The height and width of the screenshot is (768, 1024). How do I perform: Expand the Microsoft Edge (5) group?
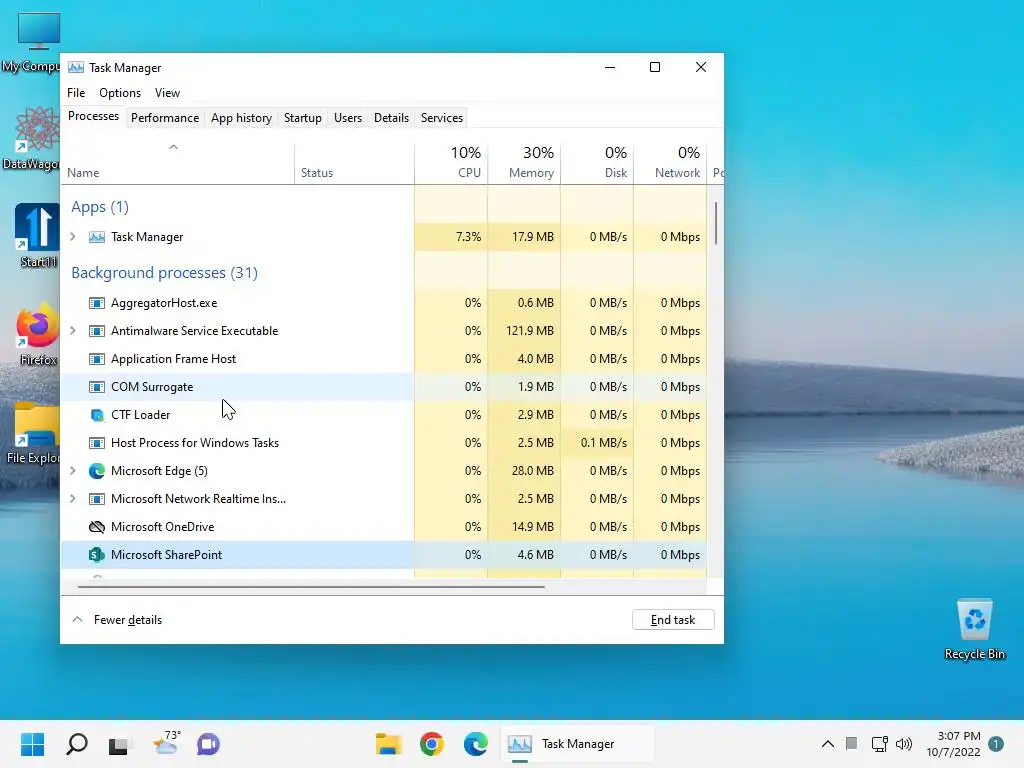(x=72, y=471)
